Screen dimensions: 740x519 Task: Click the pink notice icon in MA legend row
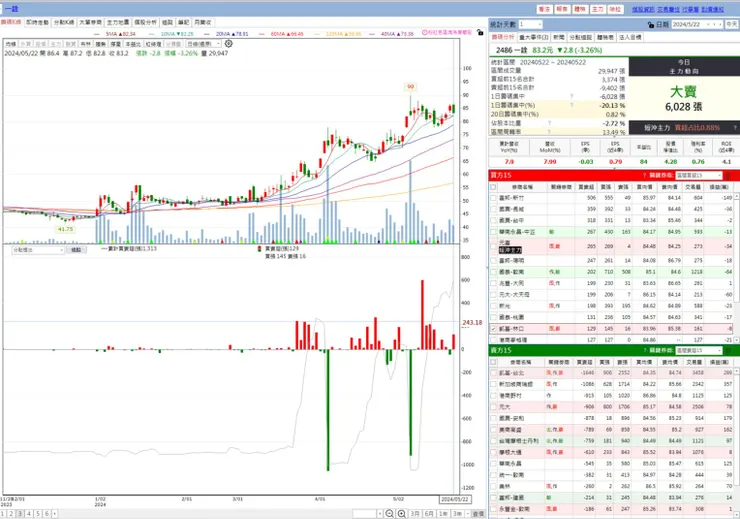coord(425,33)
